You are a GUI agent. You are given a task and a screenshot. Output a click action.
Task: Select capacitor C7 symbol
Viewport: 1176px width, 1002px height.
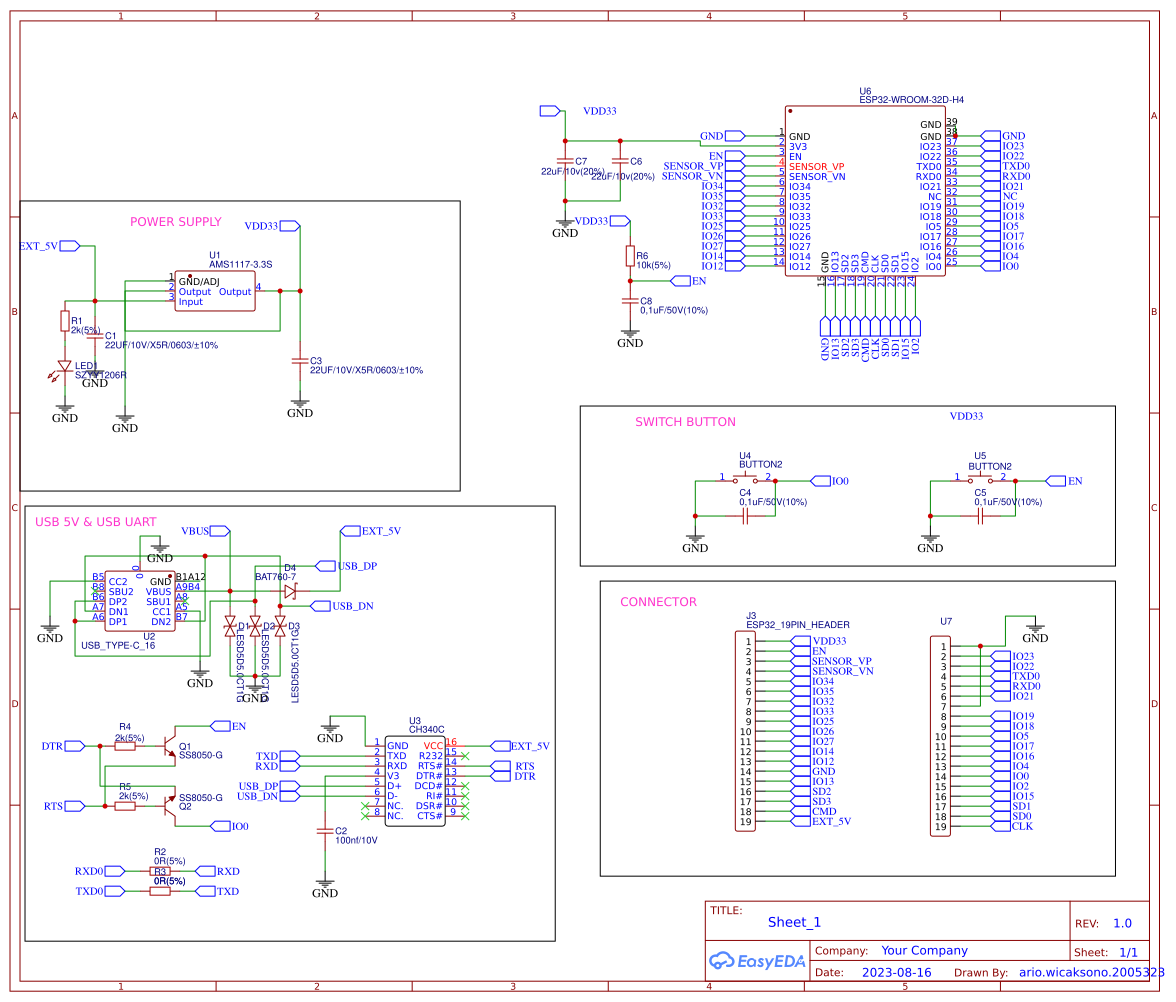click(566, 160)
